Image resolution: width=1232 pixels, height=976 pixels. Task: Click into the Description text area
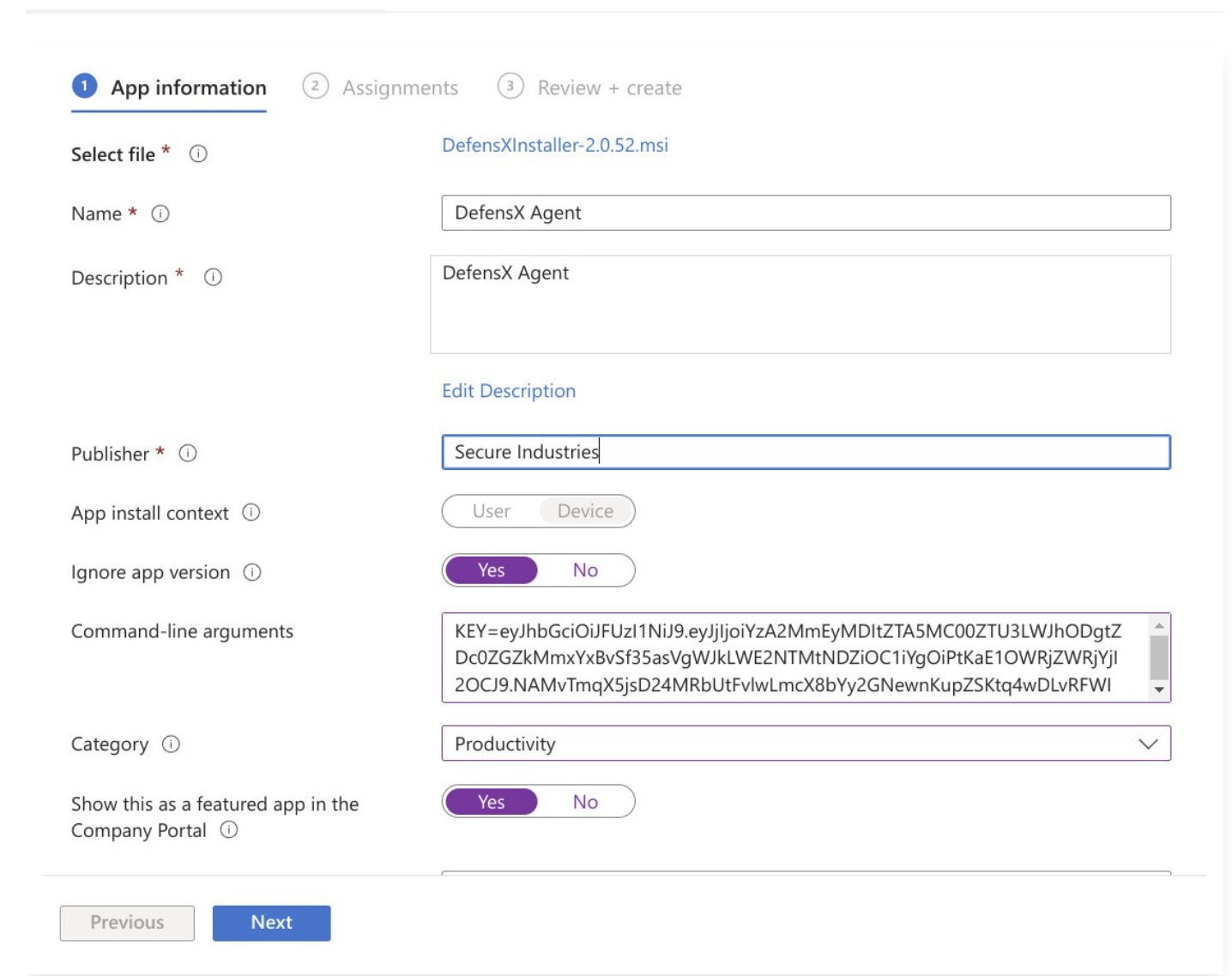click(800, 304)
